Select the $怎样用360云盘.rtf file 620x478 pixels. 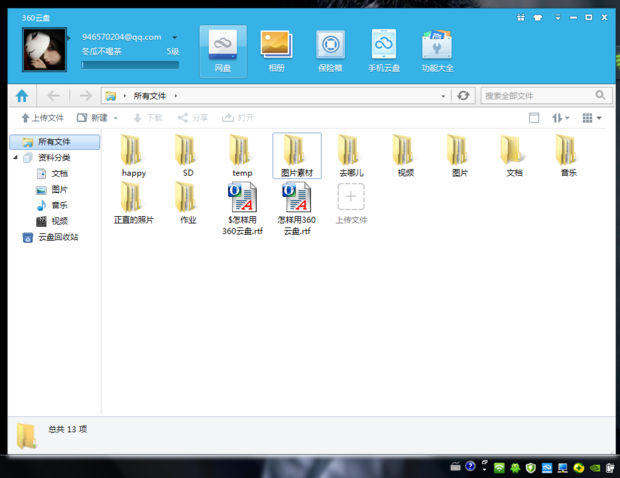[242, 208]
